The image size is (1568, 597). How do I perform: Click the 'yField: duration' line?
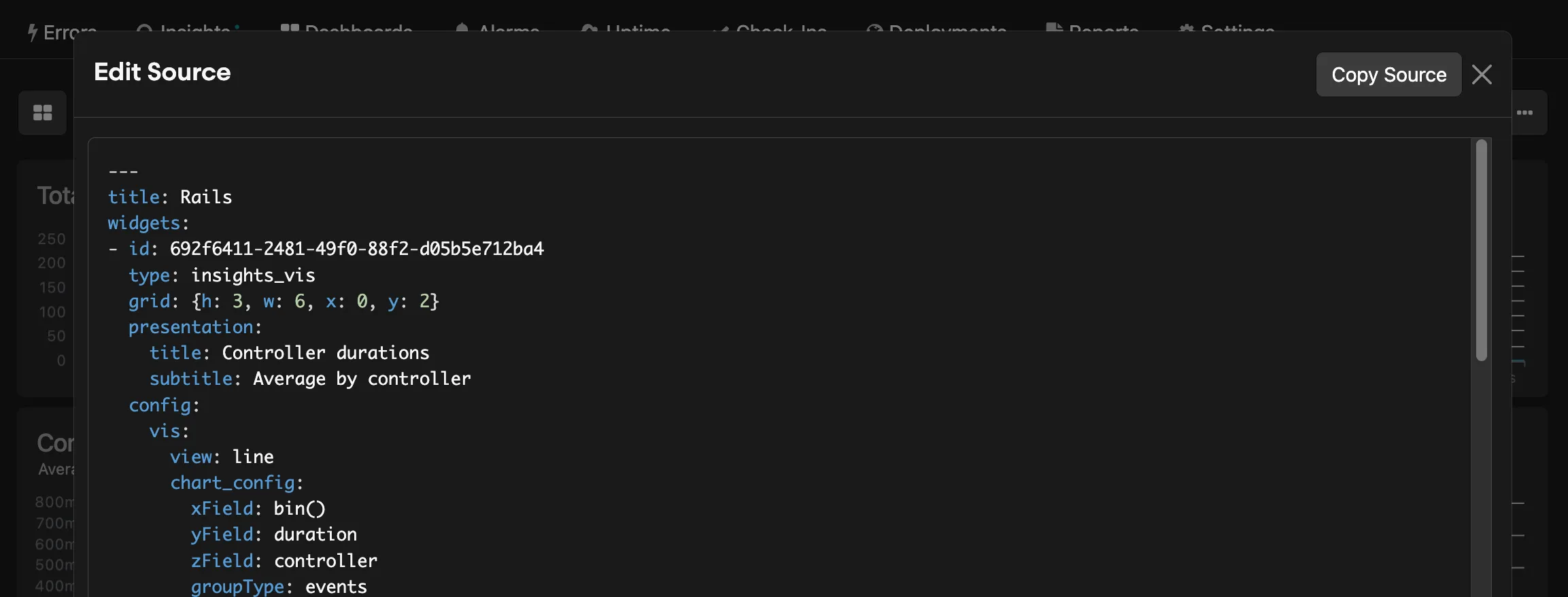pos(274,534)
